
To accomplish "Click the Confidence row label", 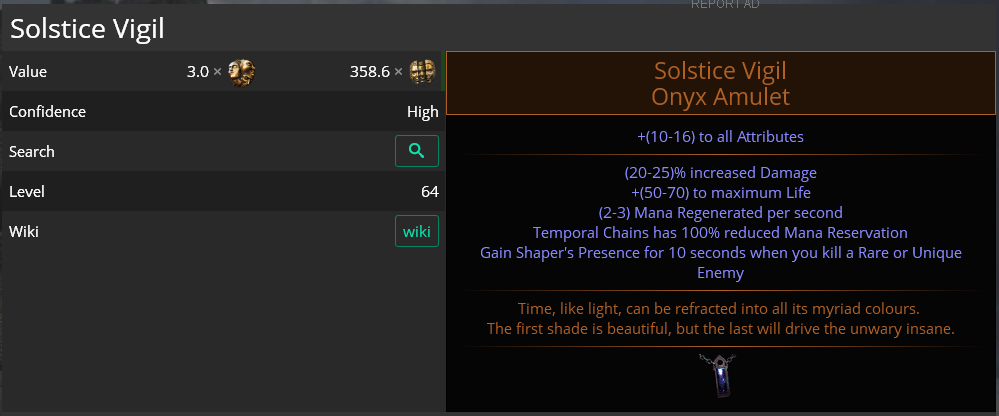I will 47,112.
